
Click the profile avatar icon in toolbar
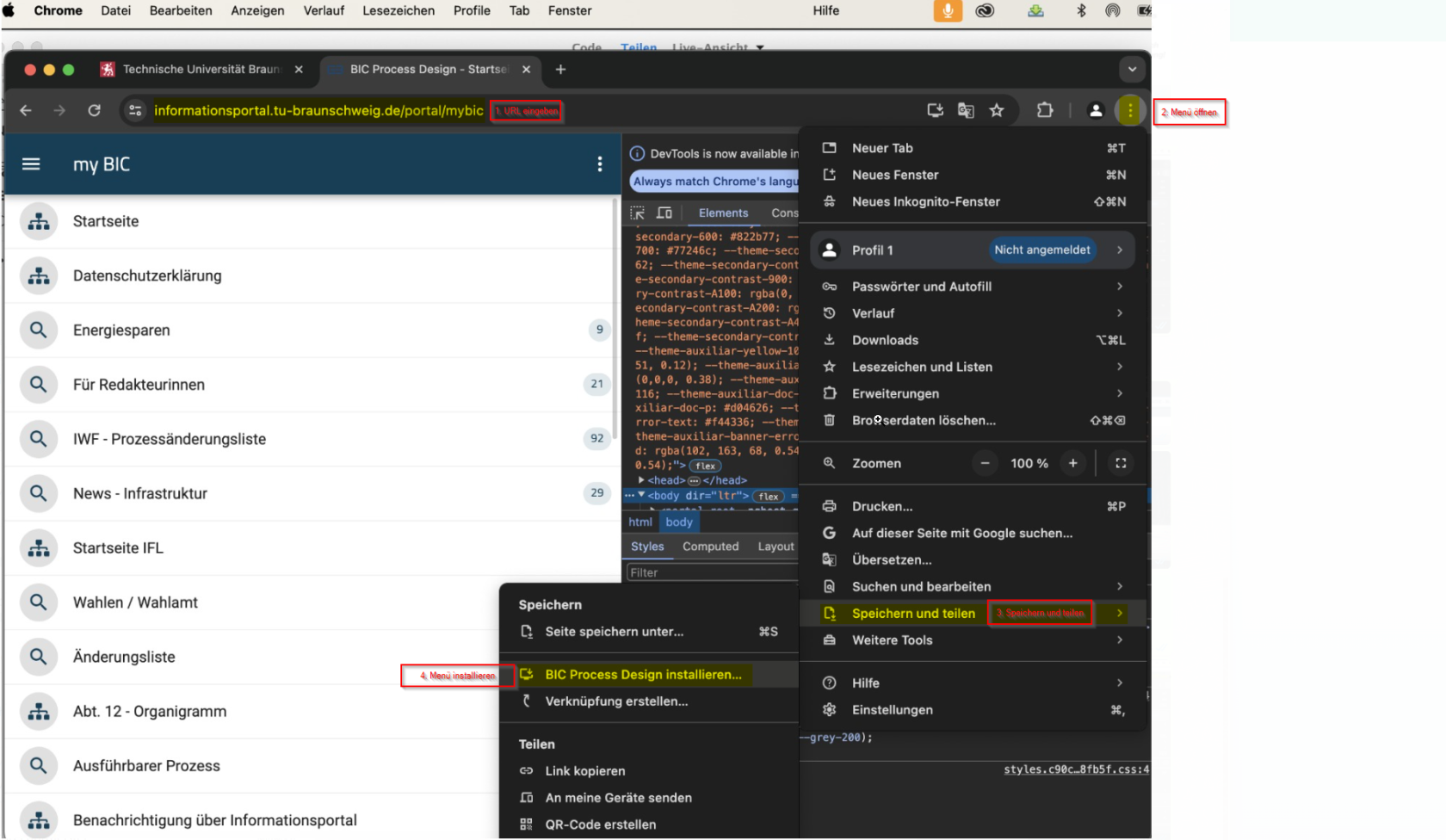(x=1096, y=110)
